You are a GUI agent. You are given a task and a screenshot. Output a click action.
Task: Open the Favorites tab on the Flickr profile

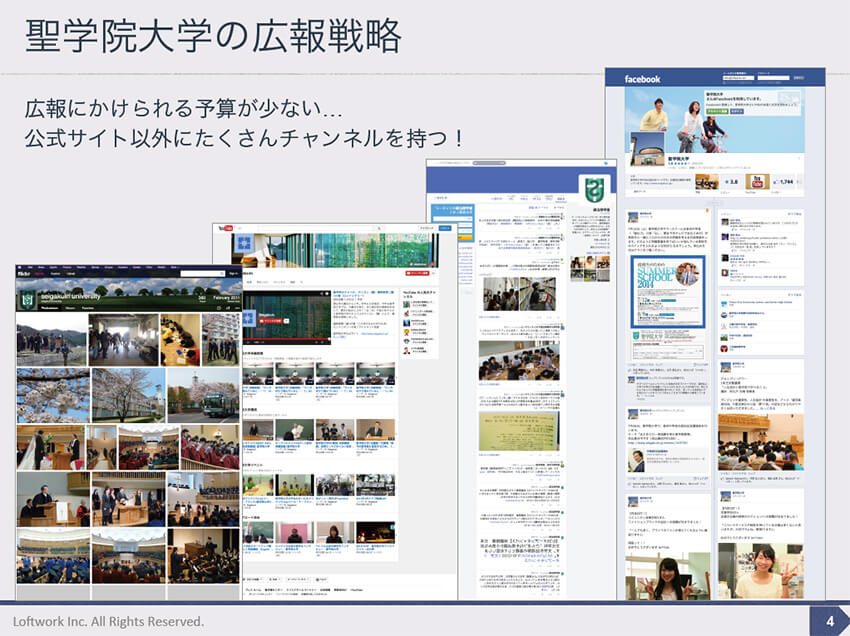[x=88, y=308]
